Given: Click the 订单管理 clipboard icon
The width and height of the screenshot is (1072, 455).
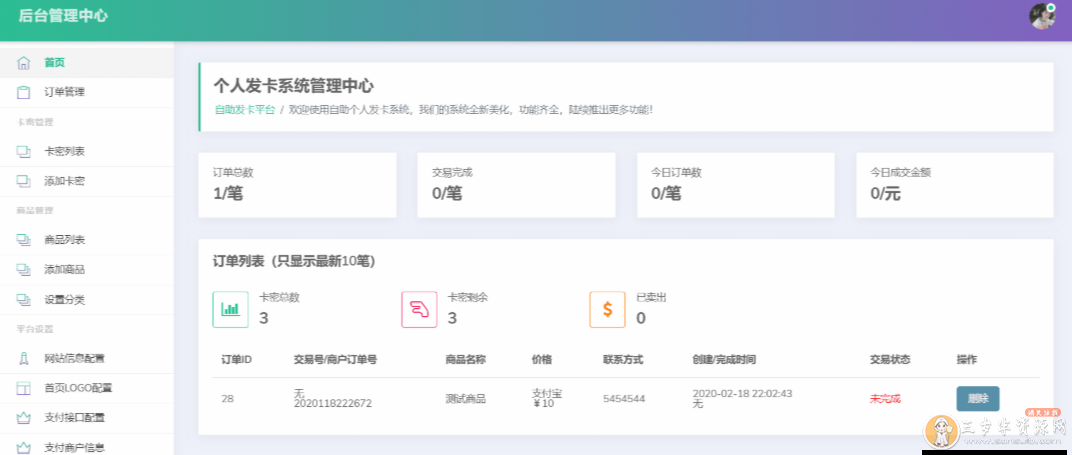Looking at the screenshot, I should coord(23,92).
